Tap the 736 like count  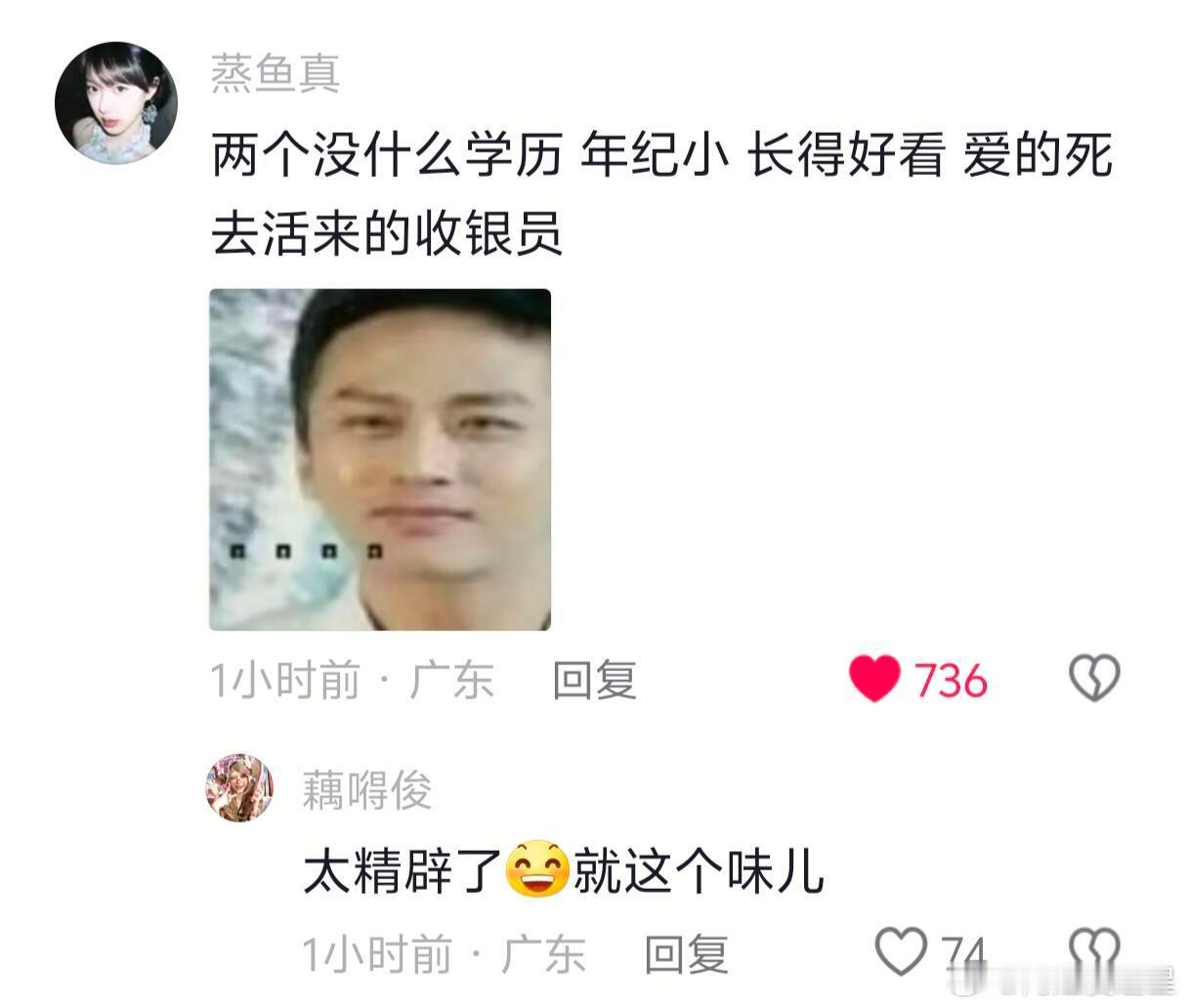click(951, 680)
